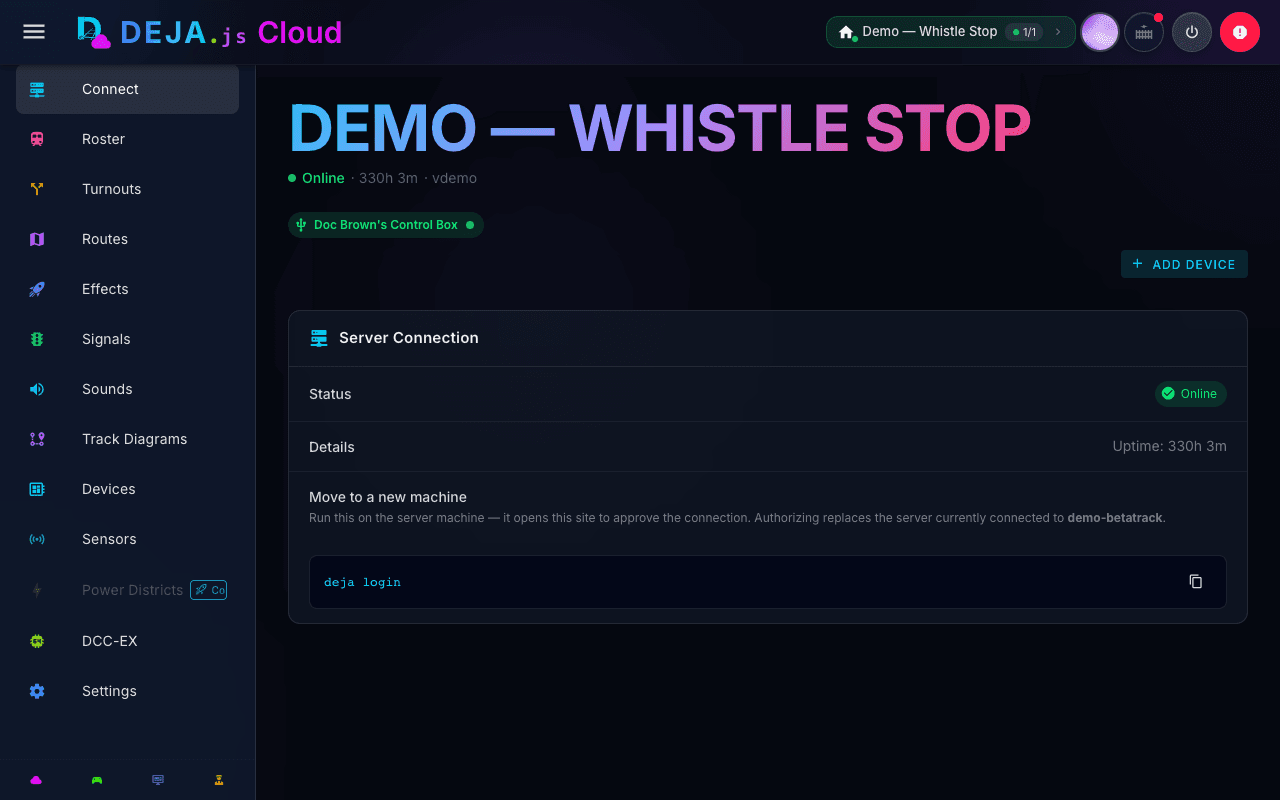The height and width of the screenshot is (800, 1280).
Task: Click the Turnouts fork icon
Action: point(37,189)
